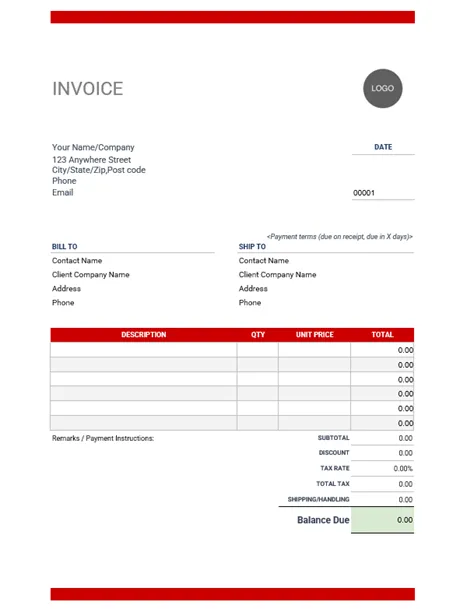Screen dimensions: 467x609
Task: Click the UNIT PRICE column header
Action: pos(315,335)
